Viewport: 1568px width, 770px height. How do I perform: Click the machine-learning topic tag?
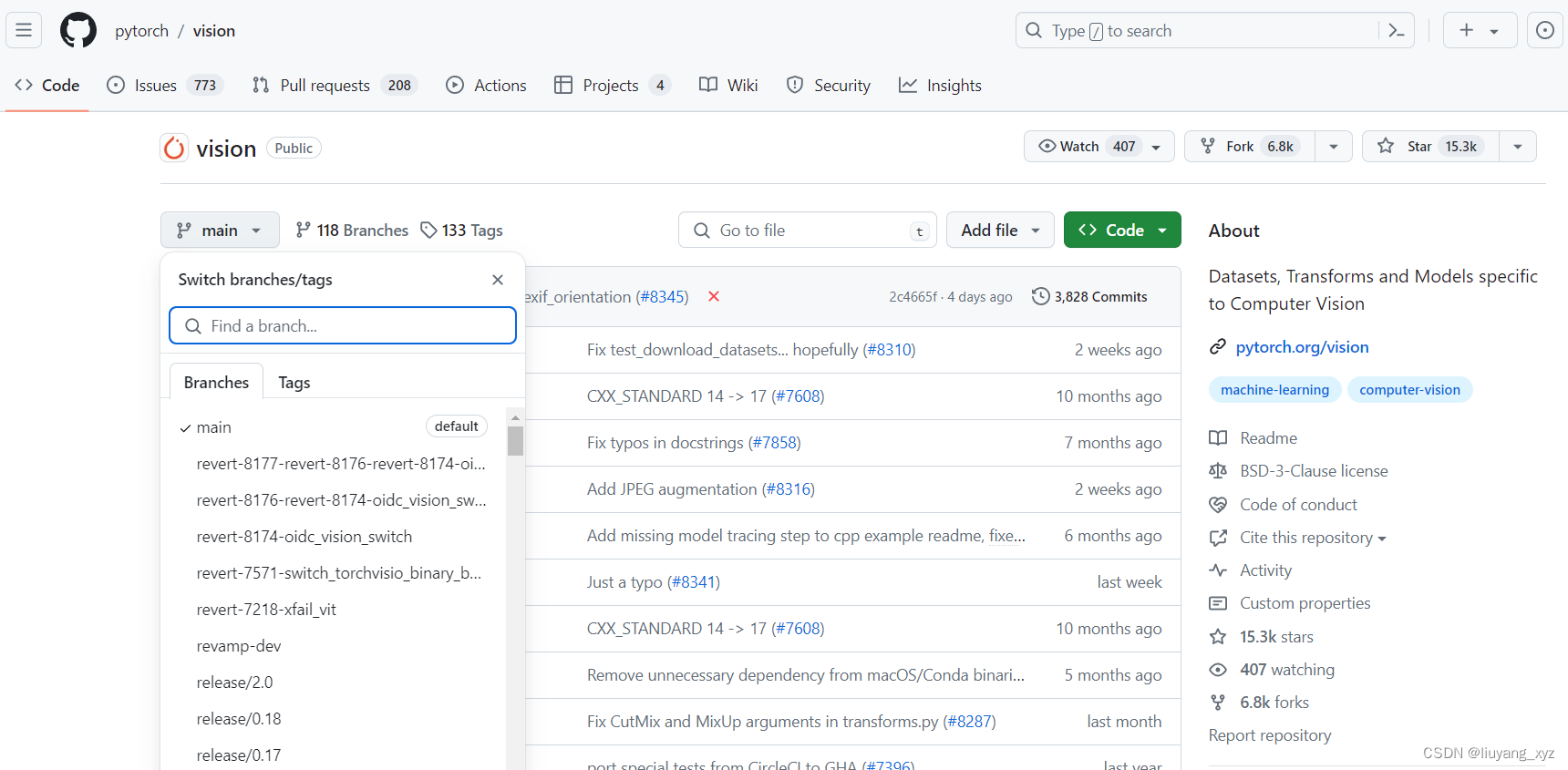tap(1274, 389)
